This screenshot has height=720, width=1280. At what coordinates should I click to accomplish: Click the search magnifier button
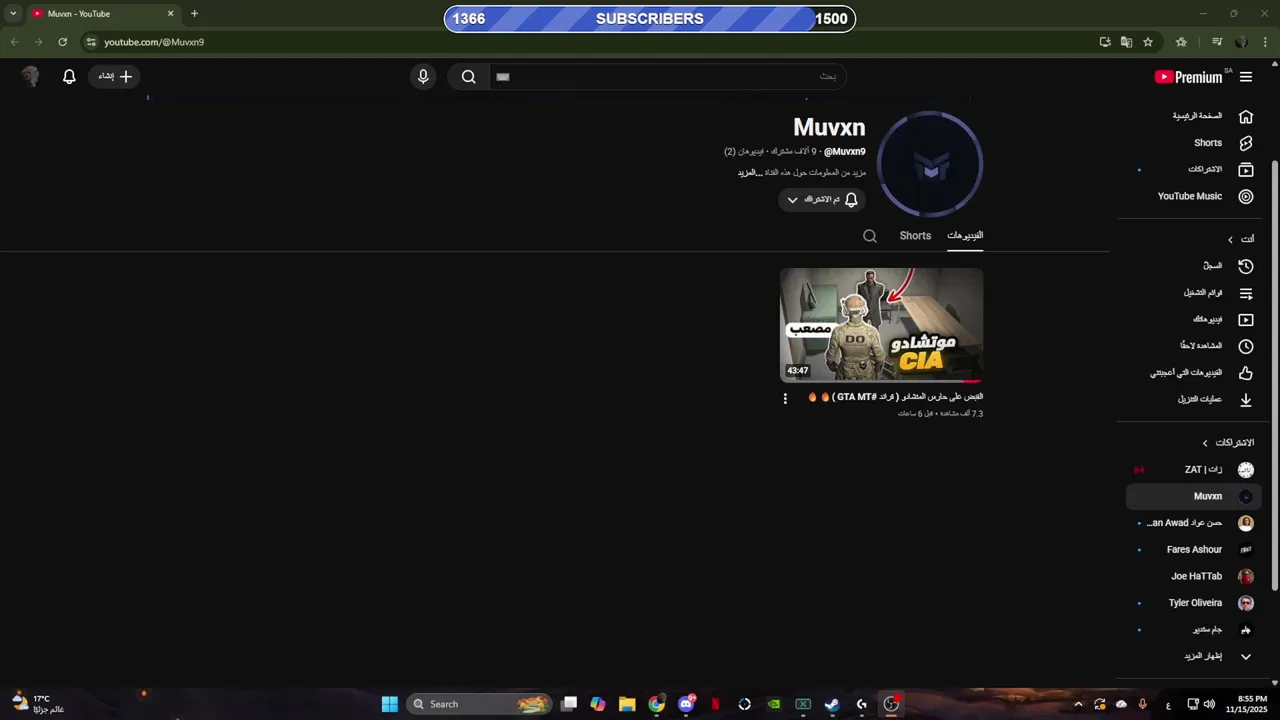468,76
